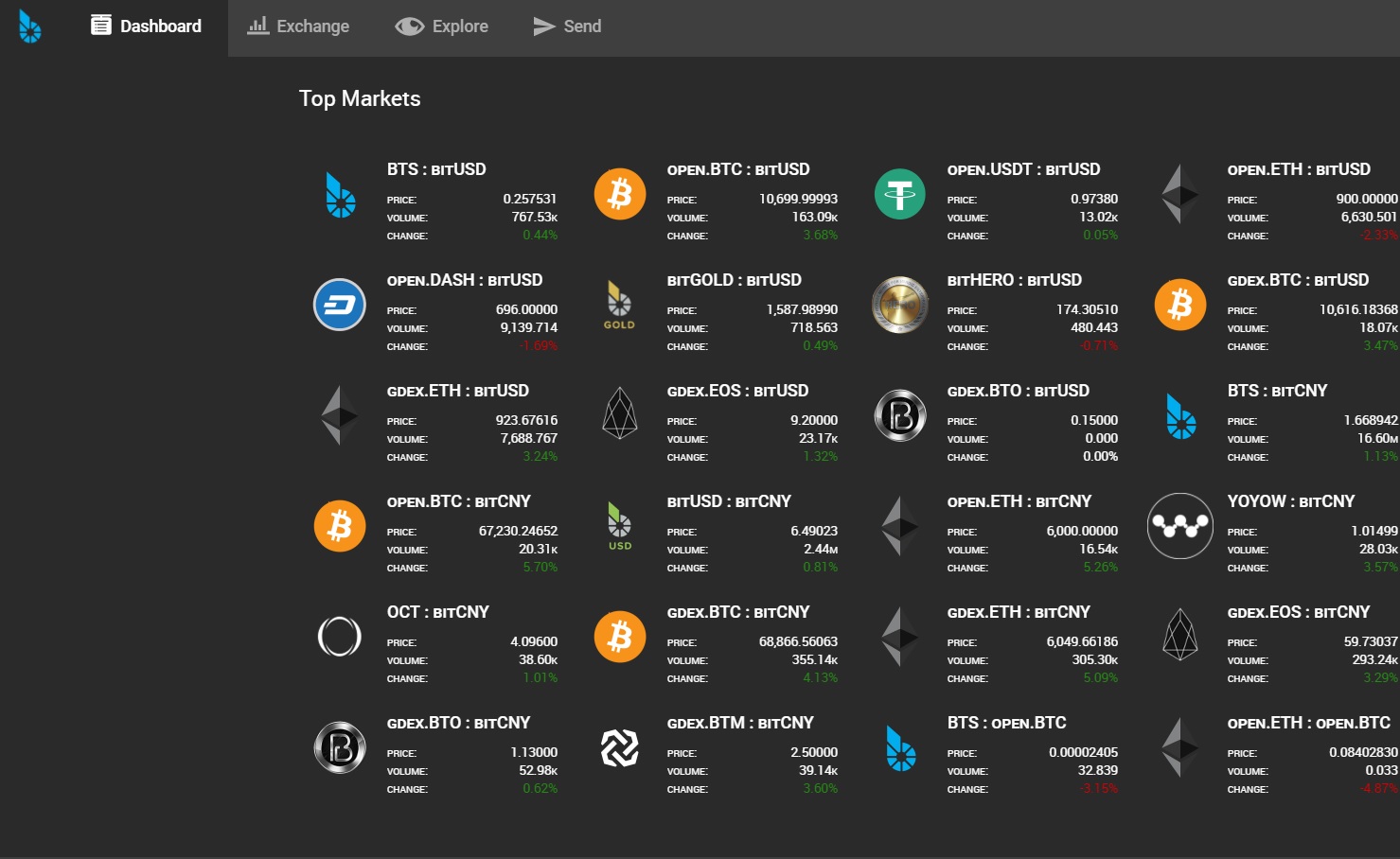Click the Bitcoin icon for GDEX.BTC : bitUSD
1400x859 pixels.
(1180, 305)
